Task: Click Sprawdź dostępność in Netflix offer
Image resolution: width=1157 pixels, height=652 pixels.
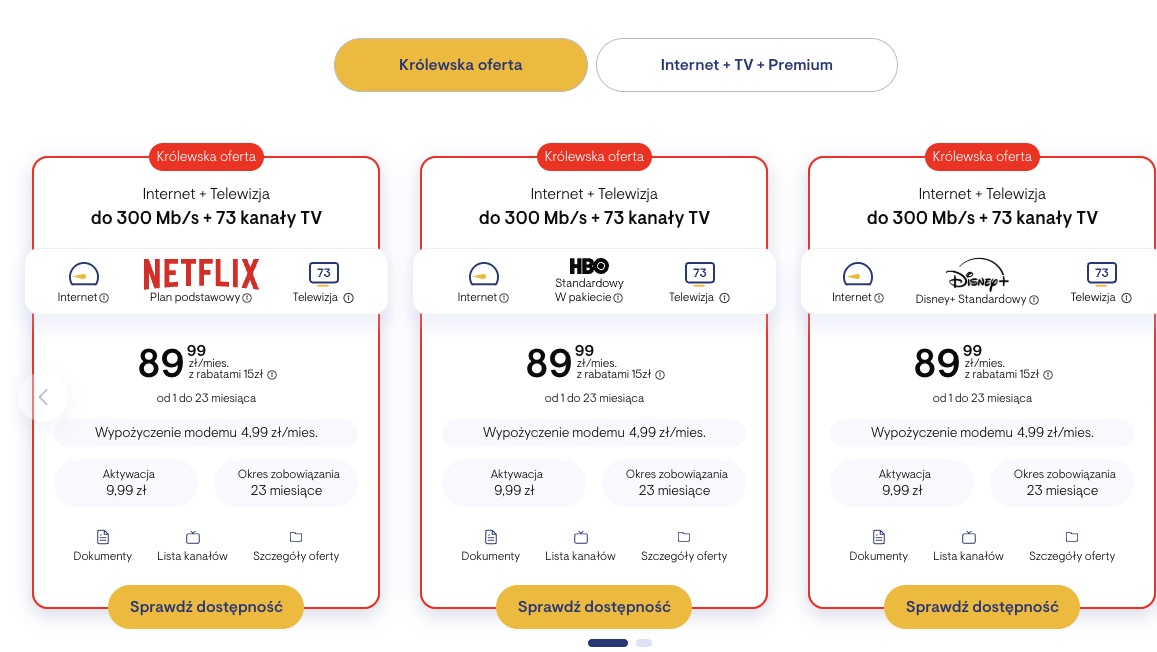Action: [x=205, y=607]
